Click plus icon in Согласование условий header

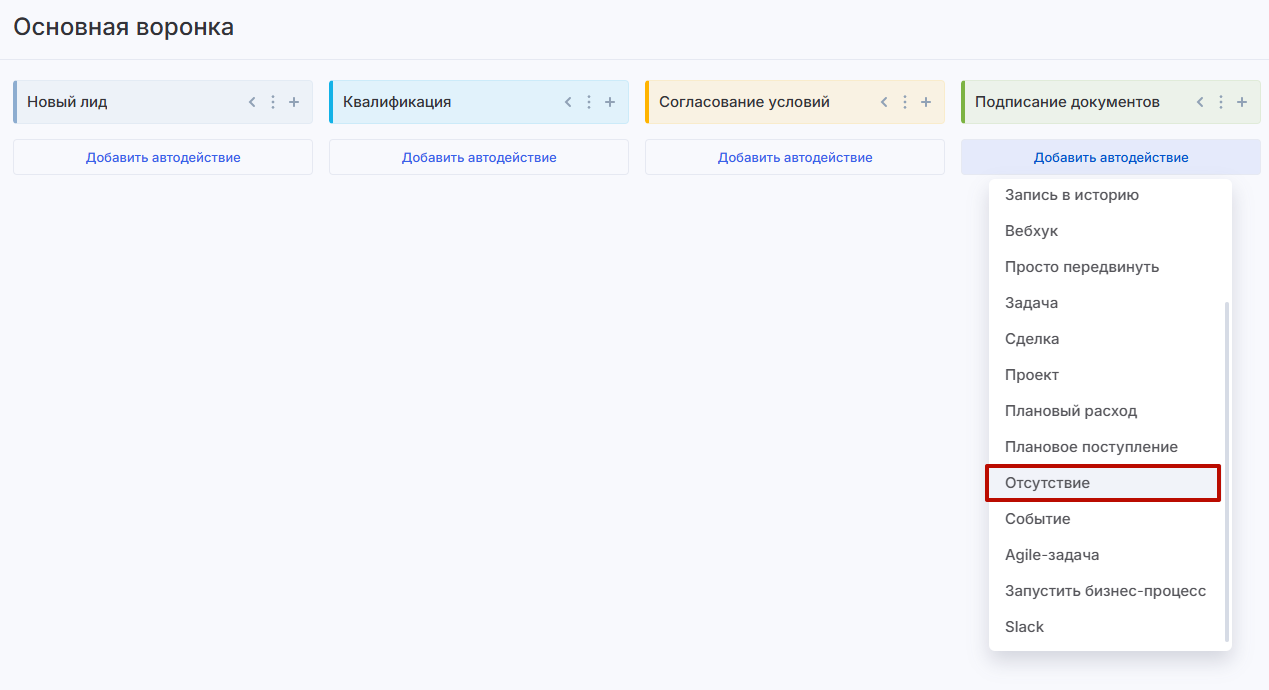[926, 102]
